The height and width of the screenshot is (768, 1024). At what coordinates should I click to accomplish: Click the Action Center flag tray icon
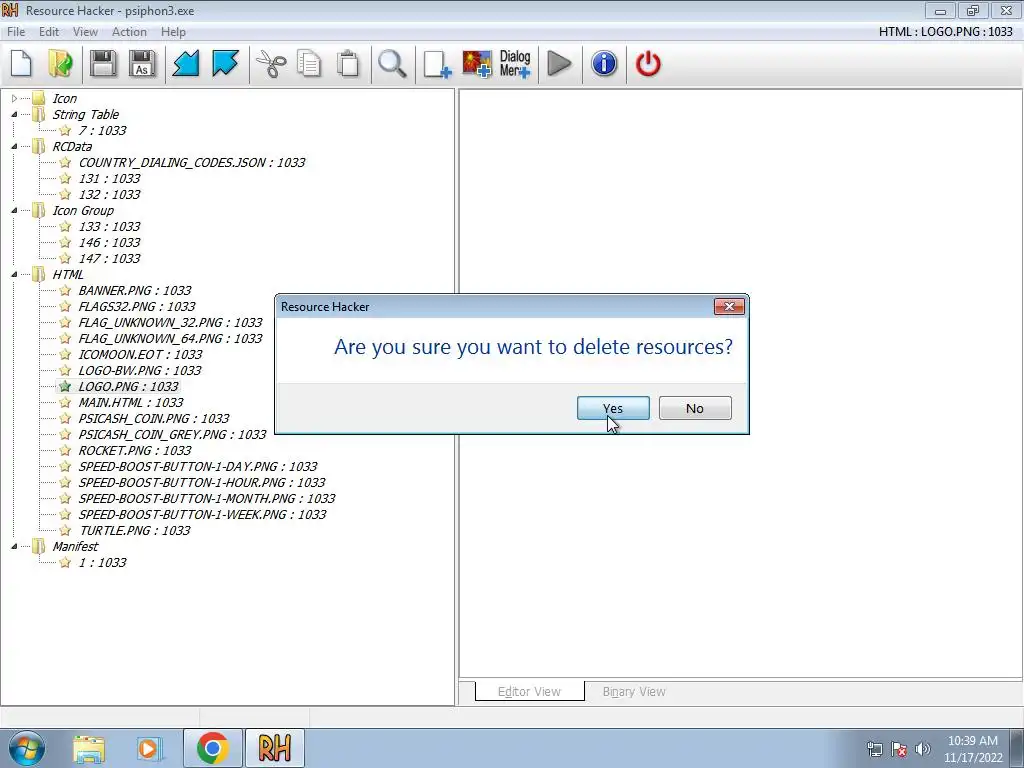click(x=899, y=749)
